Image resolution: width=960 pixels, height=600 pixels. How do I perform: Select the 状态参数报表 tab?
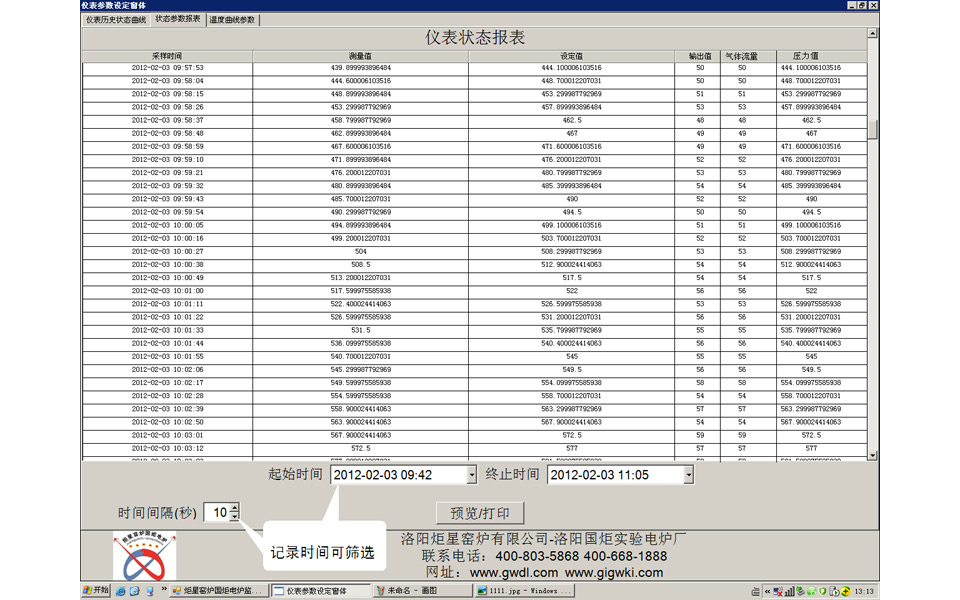(177, 19)
